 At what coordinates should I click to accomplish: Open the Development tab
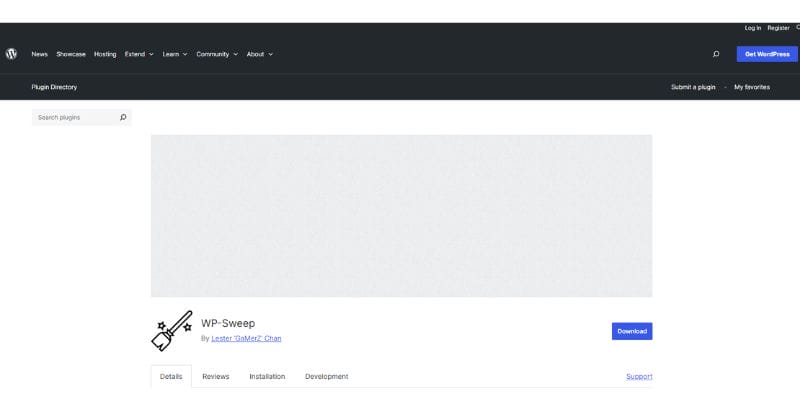[326, 377]
